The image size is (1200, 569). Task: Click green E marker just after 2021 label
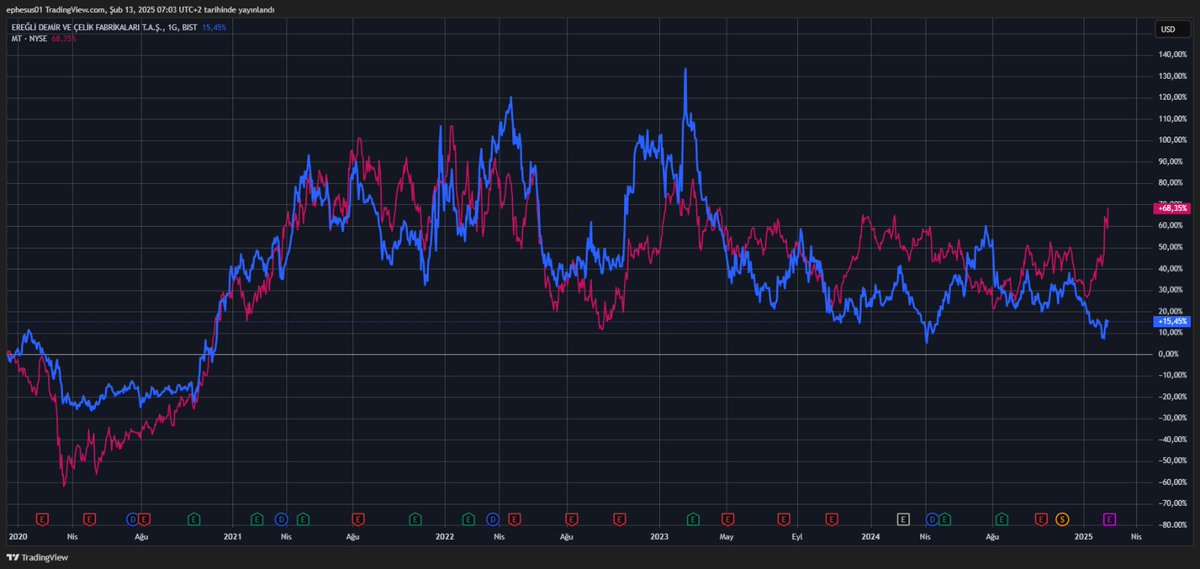point(256,519)
